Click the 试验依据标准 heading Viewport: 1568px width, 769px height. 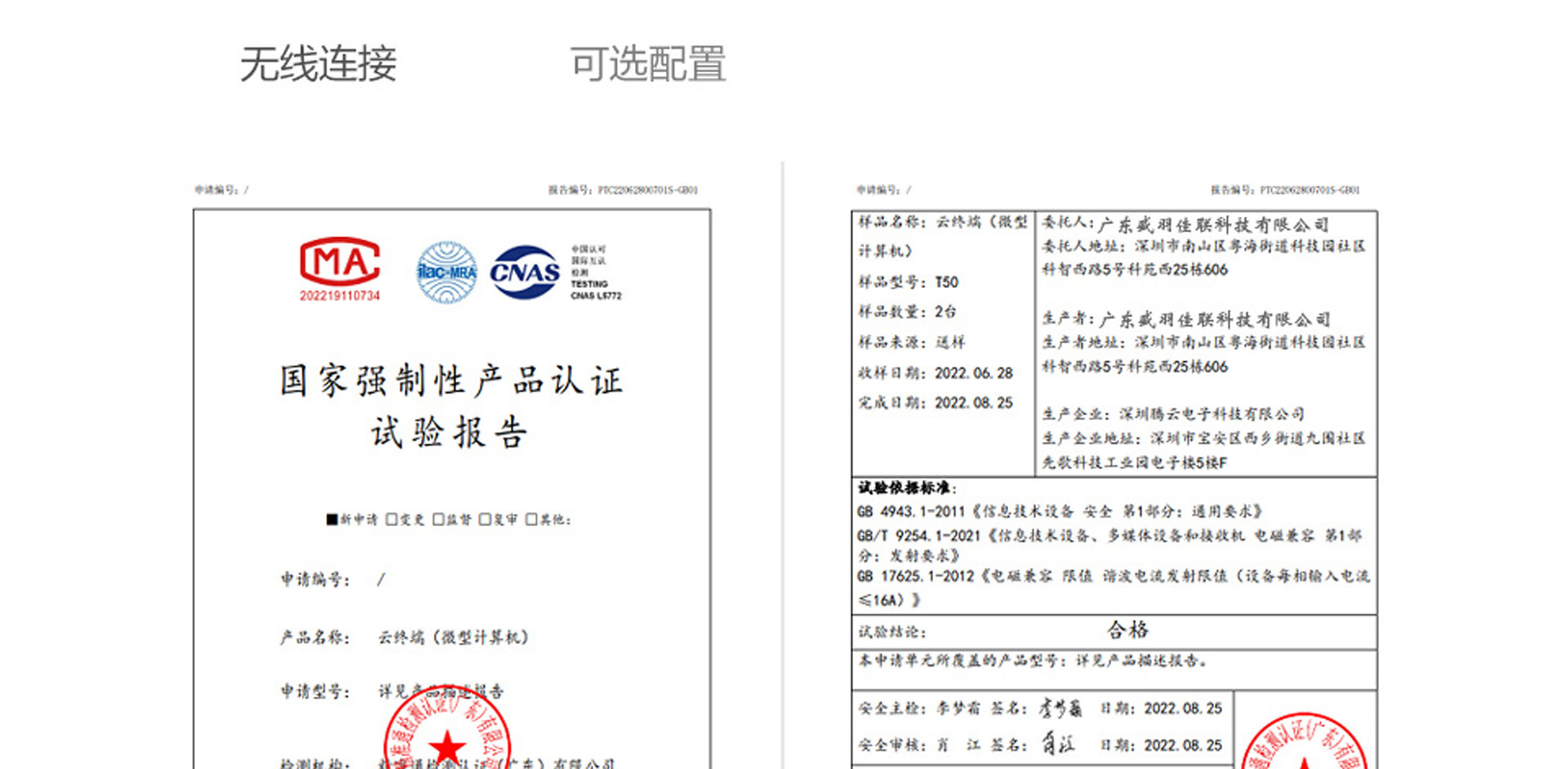tap(907, 488)
